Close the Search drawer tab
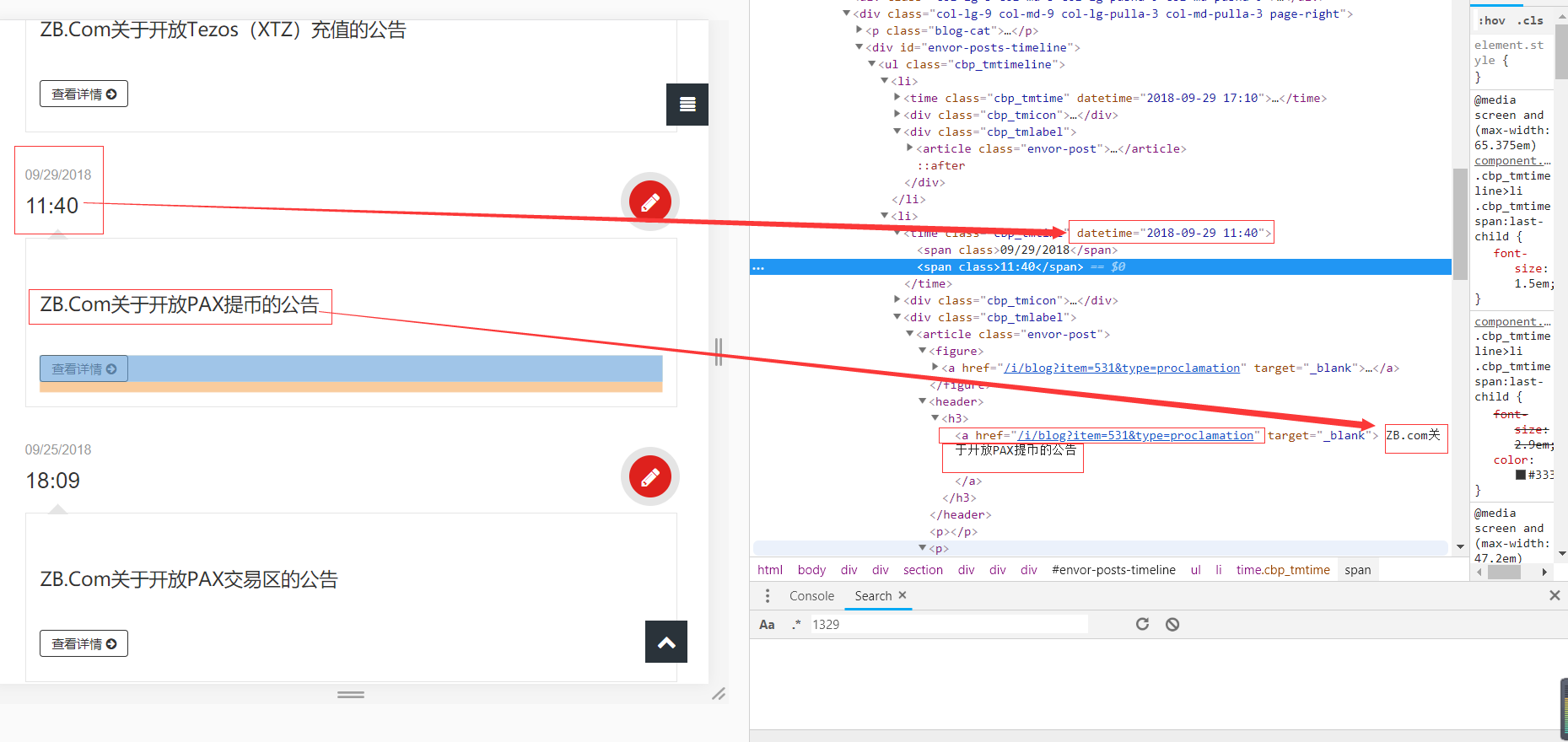The image size is (1568, 742). point(903,595)
